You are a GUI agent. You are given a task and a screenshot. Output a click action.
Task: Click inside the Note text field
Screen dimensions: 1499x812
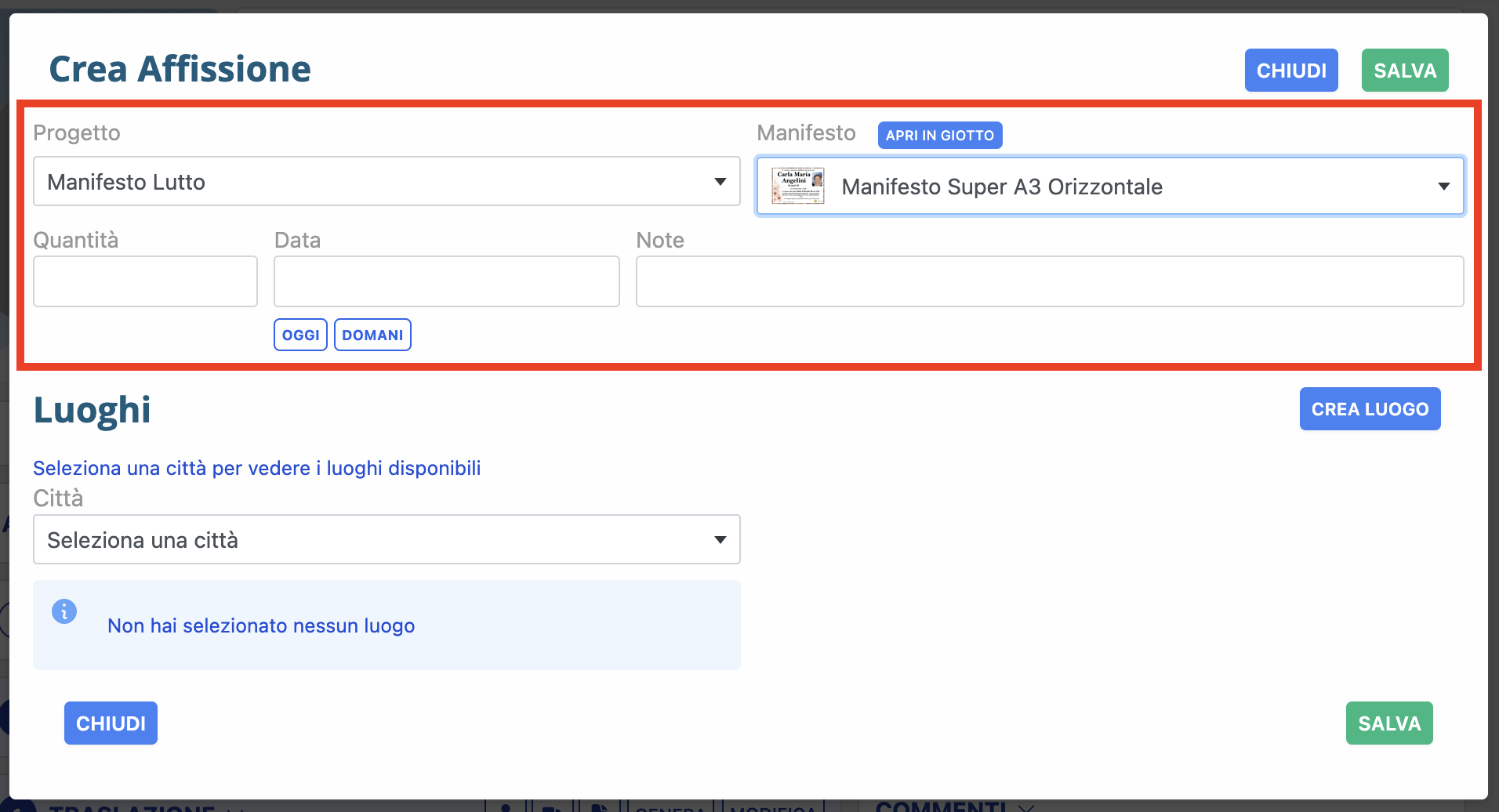(1049, 281)
